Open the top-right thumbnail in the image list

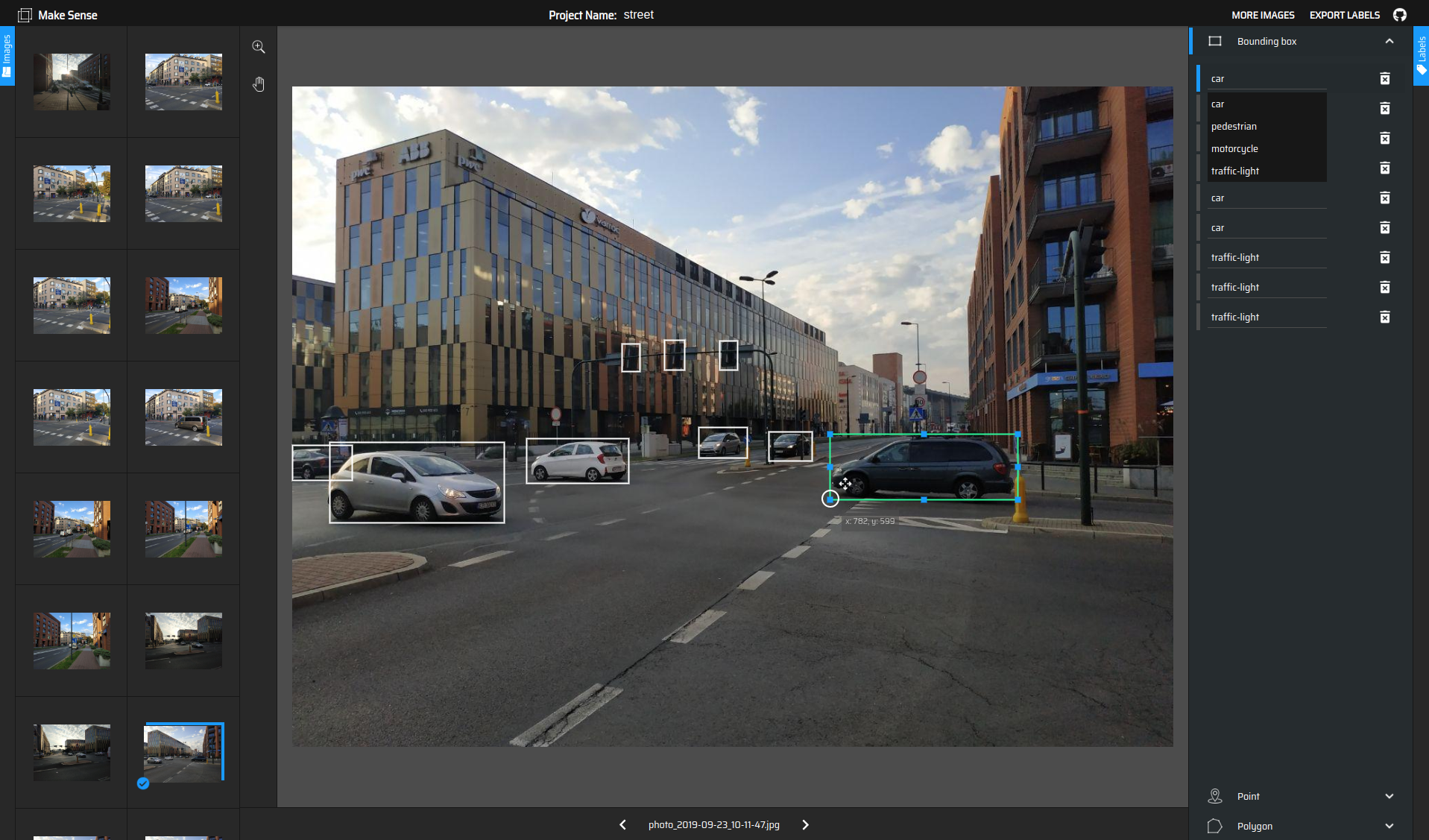coord(183,82)
